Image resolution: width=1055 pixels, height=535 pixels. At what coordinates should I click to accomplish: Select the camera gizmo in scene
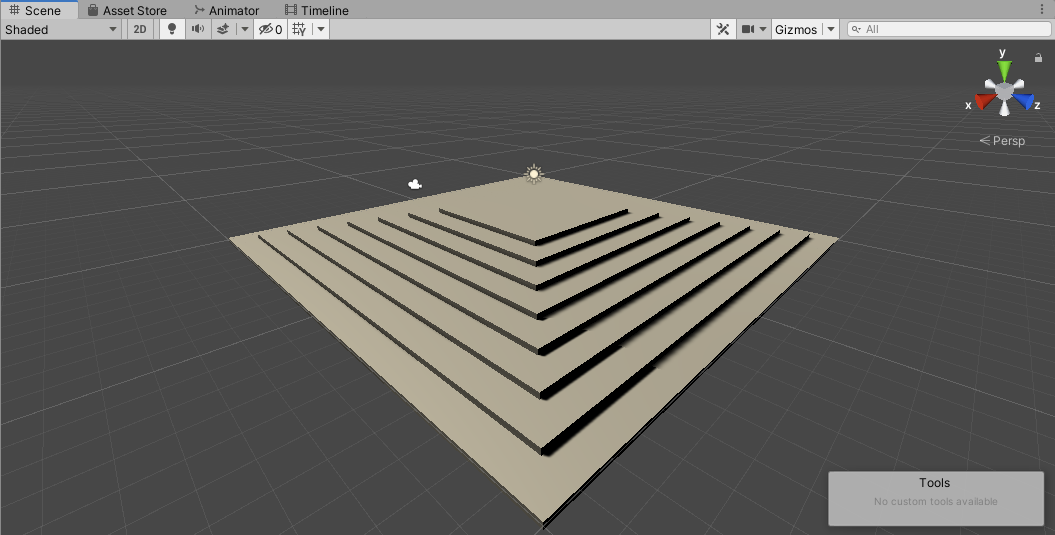click(x=415, y=184)
